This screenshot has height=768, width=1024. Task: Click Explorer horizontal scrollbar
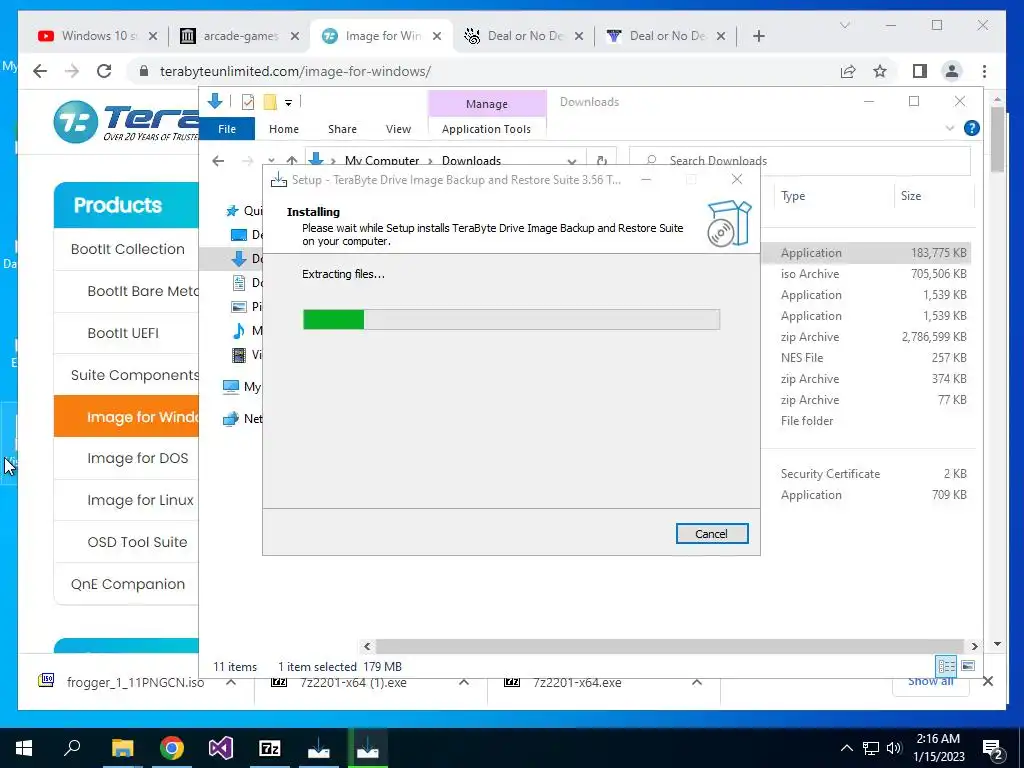[669, 646]
